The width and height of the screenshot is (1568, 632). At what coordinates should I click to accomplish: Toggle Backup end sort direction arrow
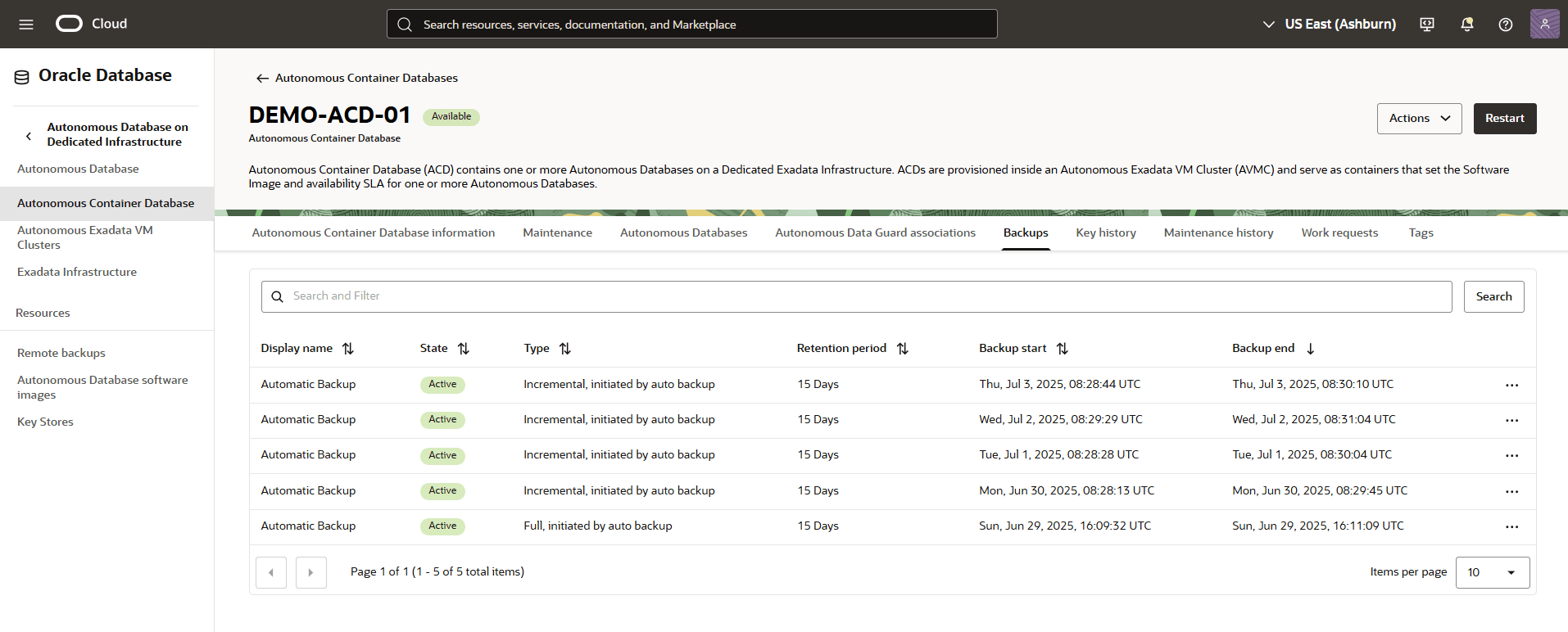pos(1311,349)
